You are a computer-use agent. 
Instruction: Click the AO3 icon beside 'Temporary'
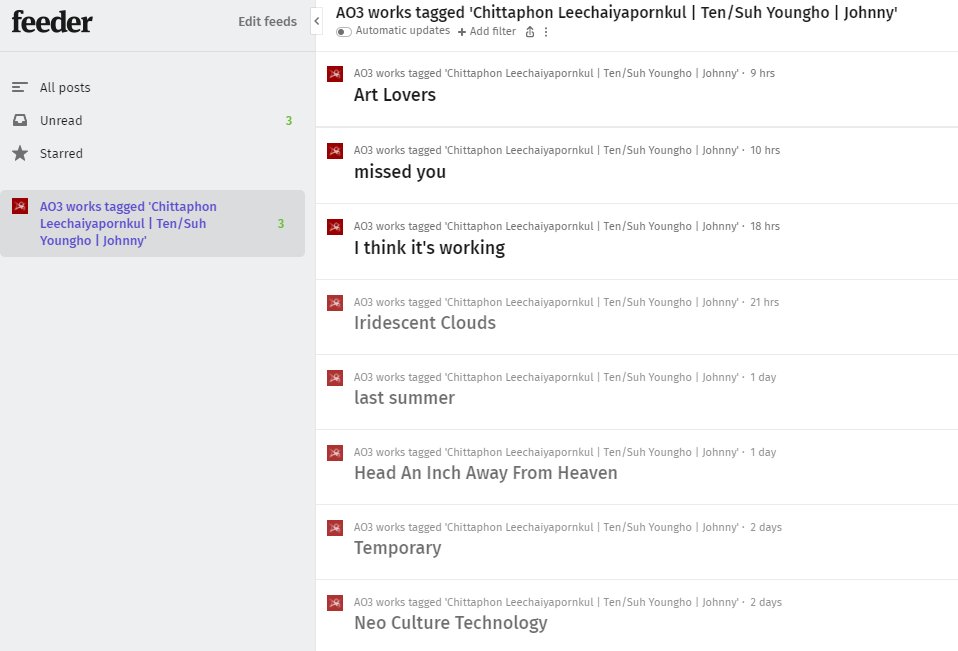[335, 528]
